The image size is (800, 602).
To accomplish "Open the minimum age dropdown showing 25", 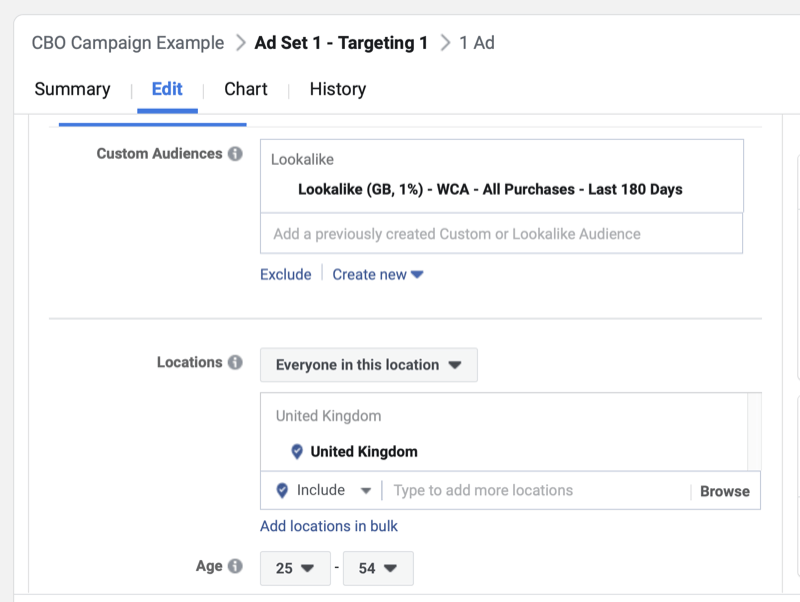I will click(294, 568).
